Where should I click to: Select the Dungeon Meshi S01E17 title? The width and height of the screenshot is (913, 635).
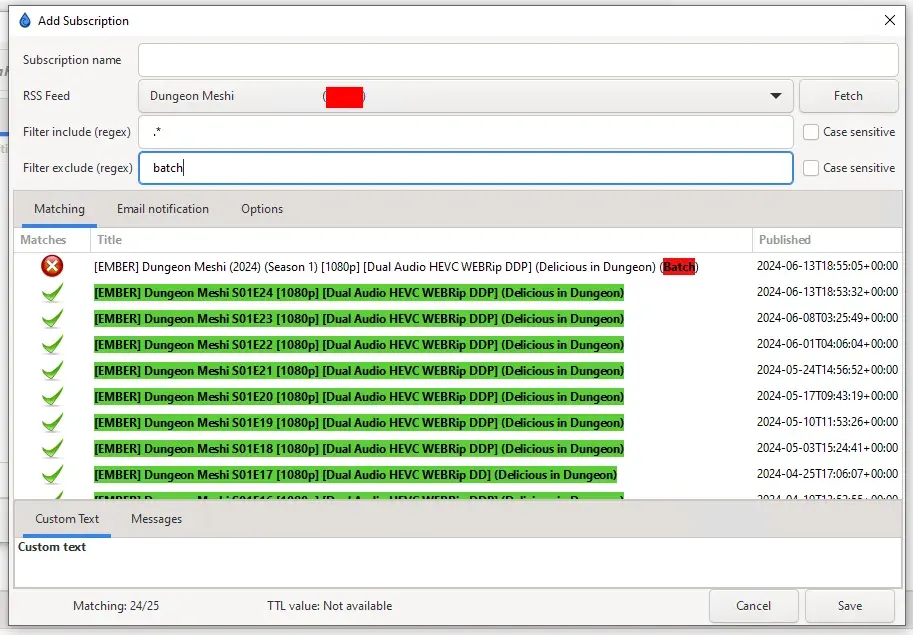[x=355, y=475]
